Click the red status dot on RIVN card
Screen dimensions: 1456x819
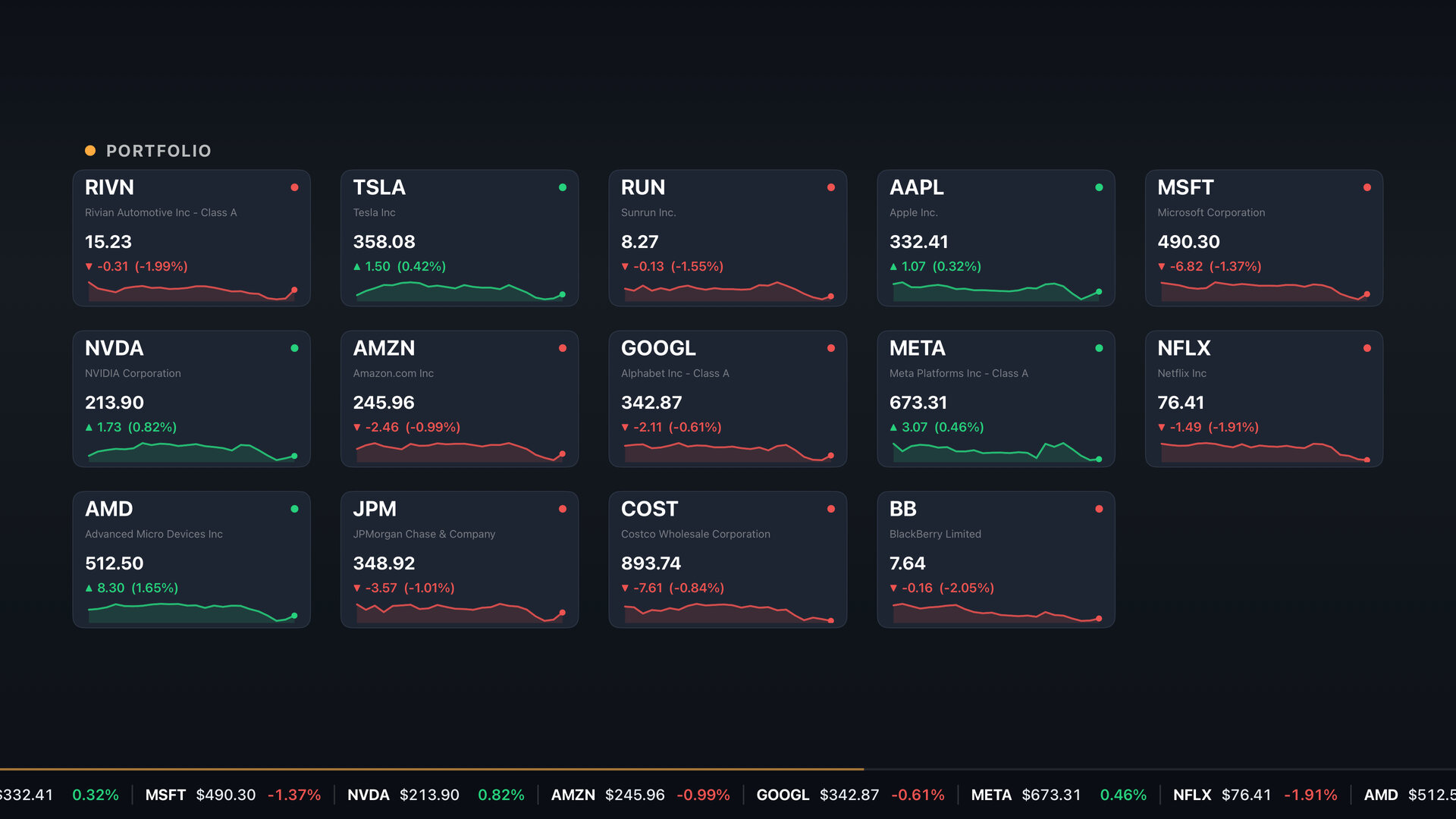pyautogui.click(x=294, y=187)
